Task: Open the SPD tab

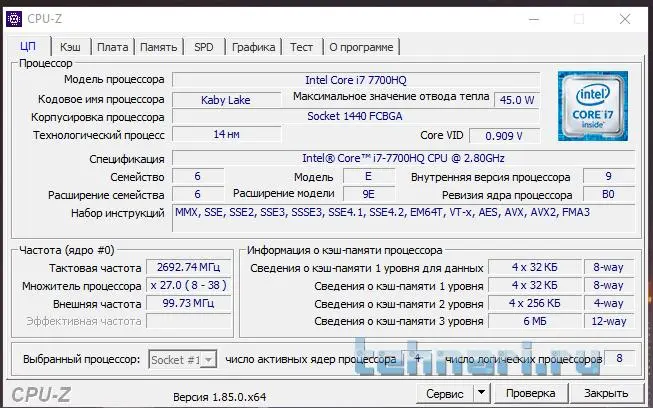Action: pyautogui.click(x=204, y=47)
